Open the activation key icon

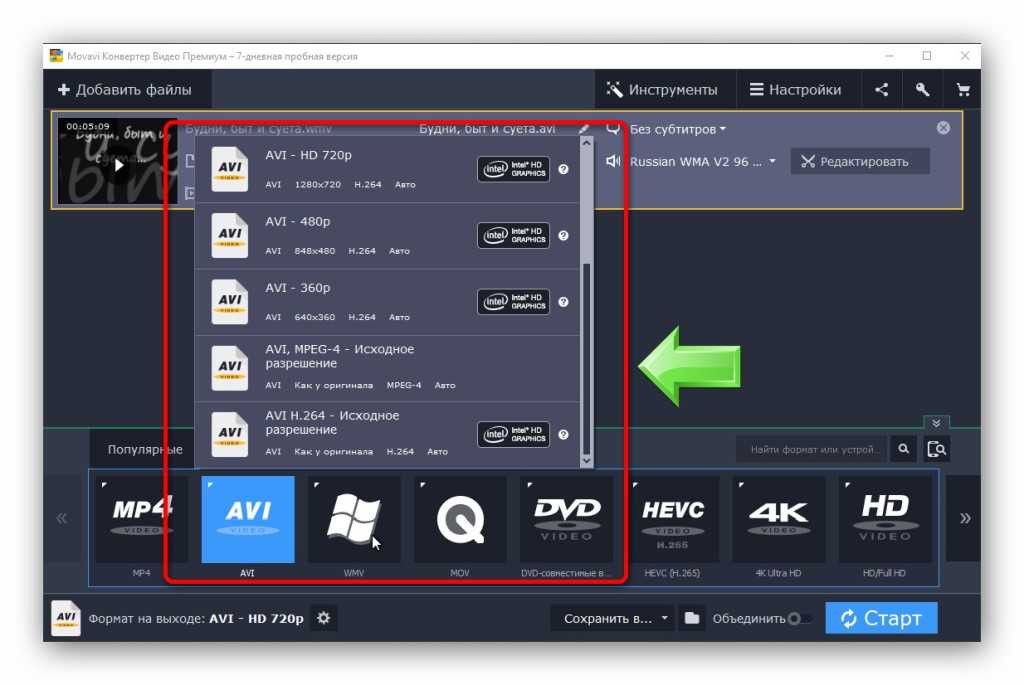[922, 89]
